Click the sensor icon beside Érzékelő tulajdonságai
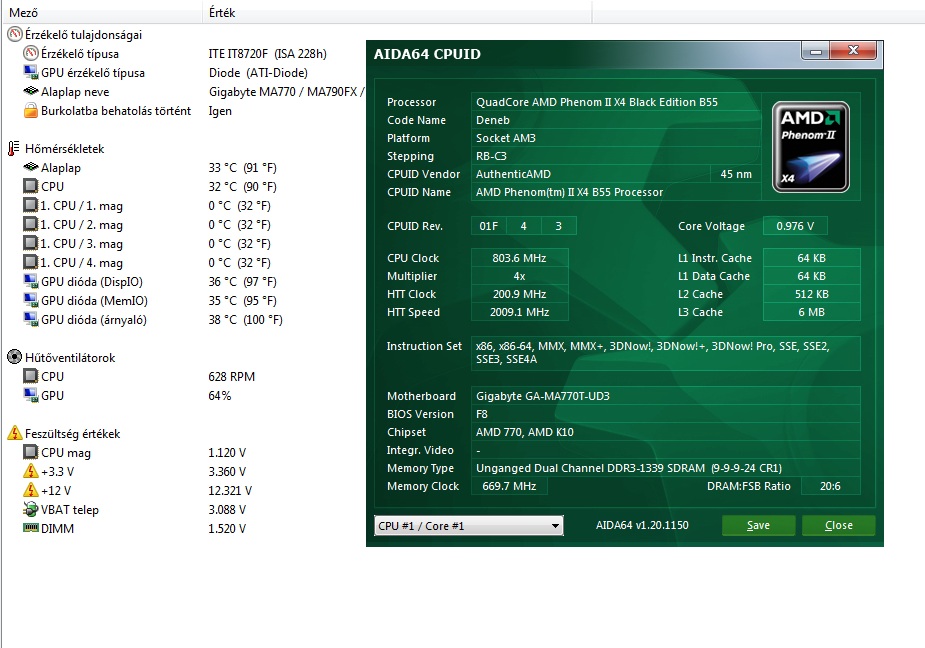The image size is (925, 648). (14, 35)
